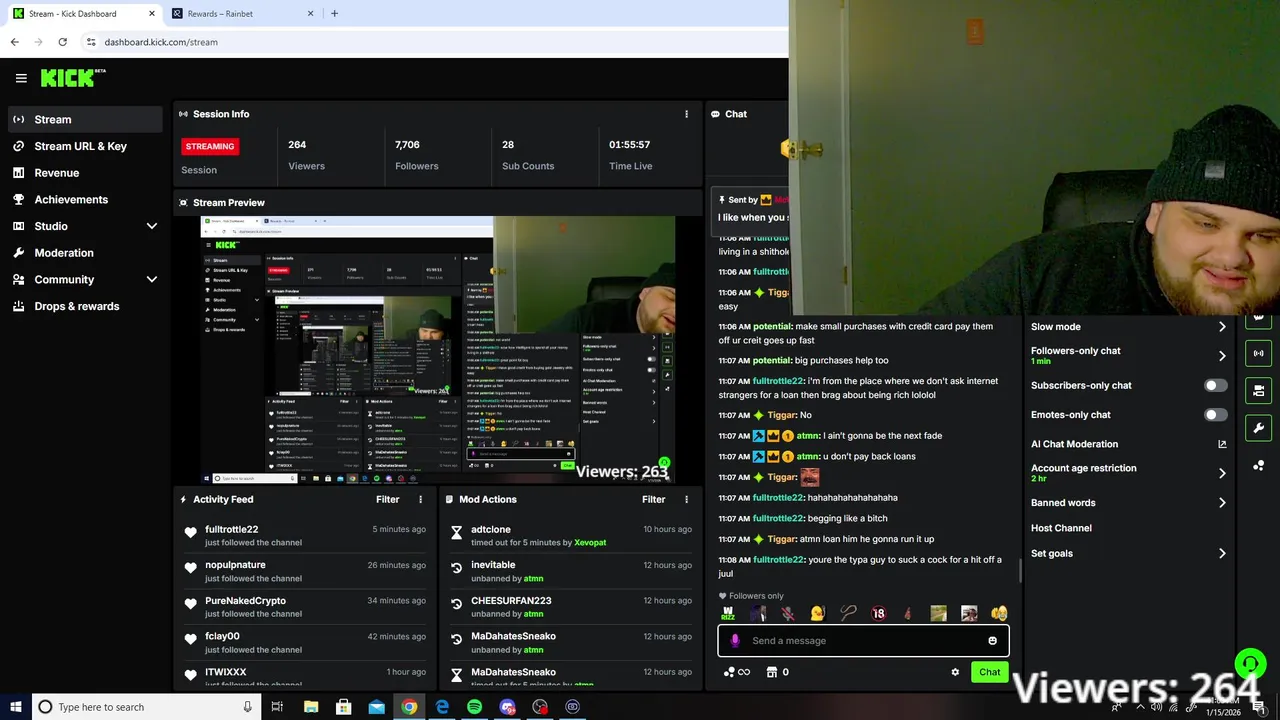Image resolution: width=1280 pixels, height=720 pixels.
Task: Click the three-dots points icon below the wrench
Action: tap(1258, 465)
